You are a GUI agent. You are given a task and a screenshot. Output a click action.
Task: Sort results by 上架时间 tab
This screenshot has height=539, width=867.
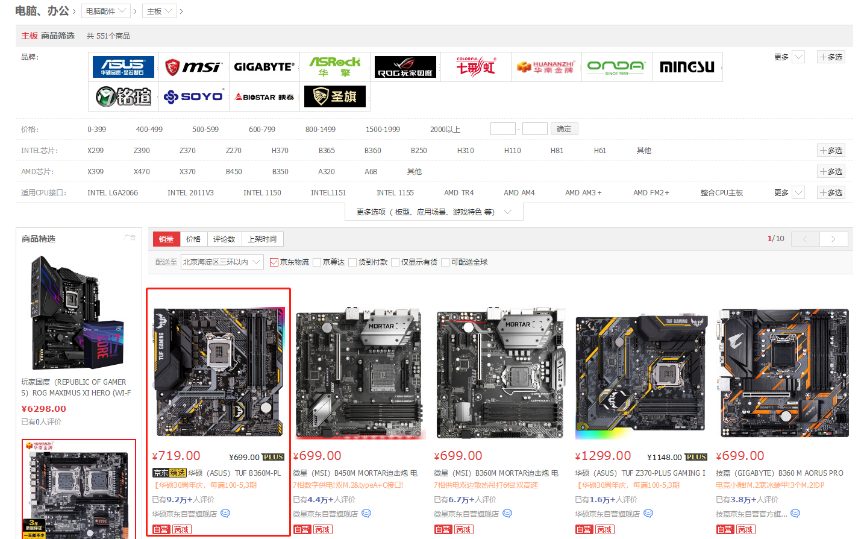262,239
